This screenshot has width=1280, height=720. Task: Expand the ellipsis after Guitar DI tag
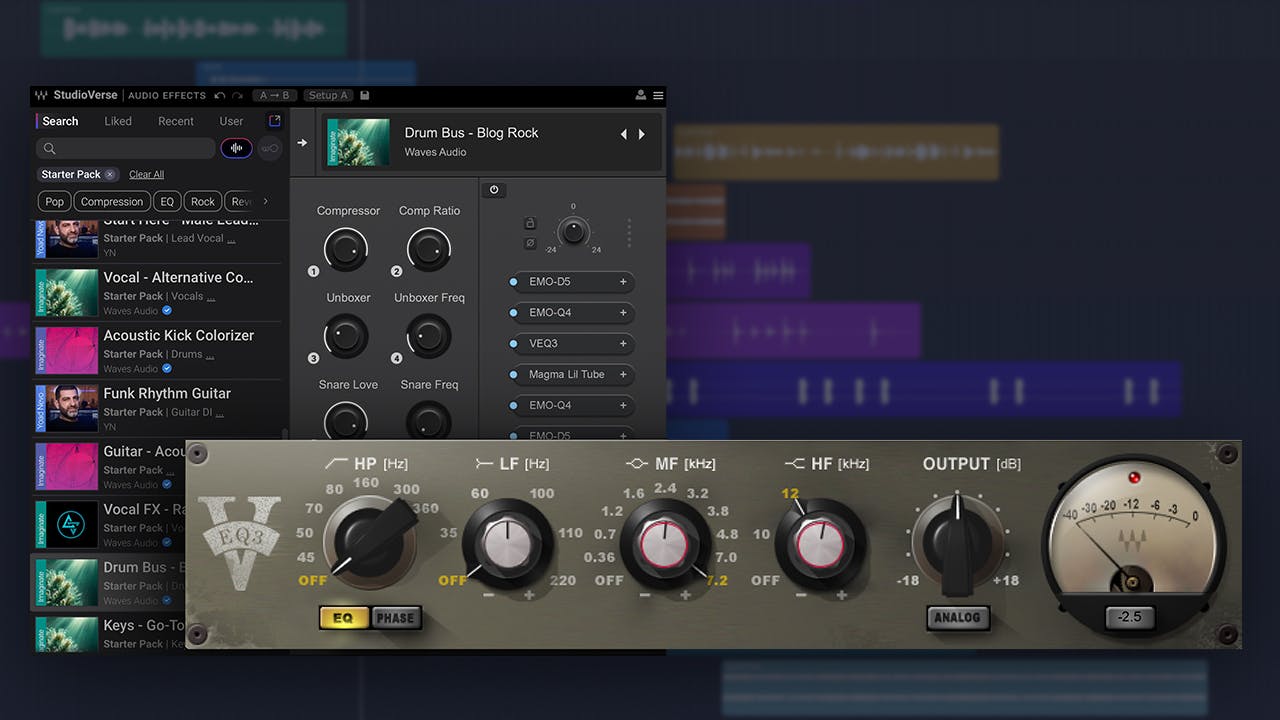click(x=219, y=413)
